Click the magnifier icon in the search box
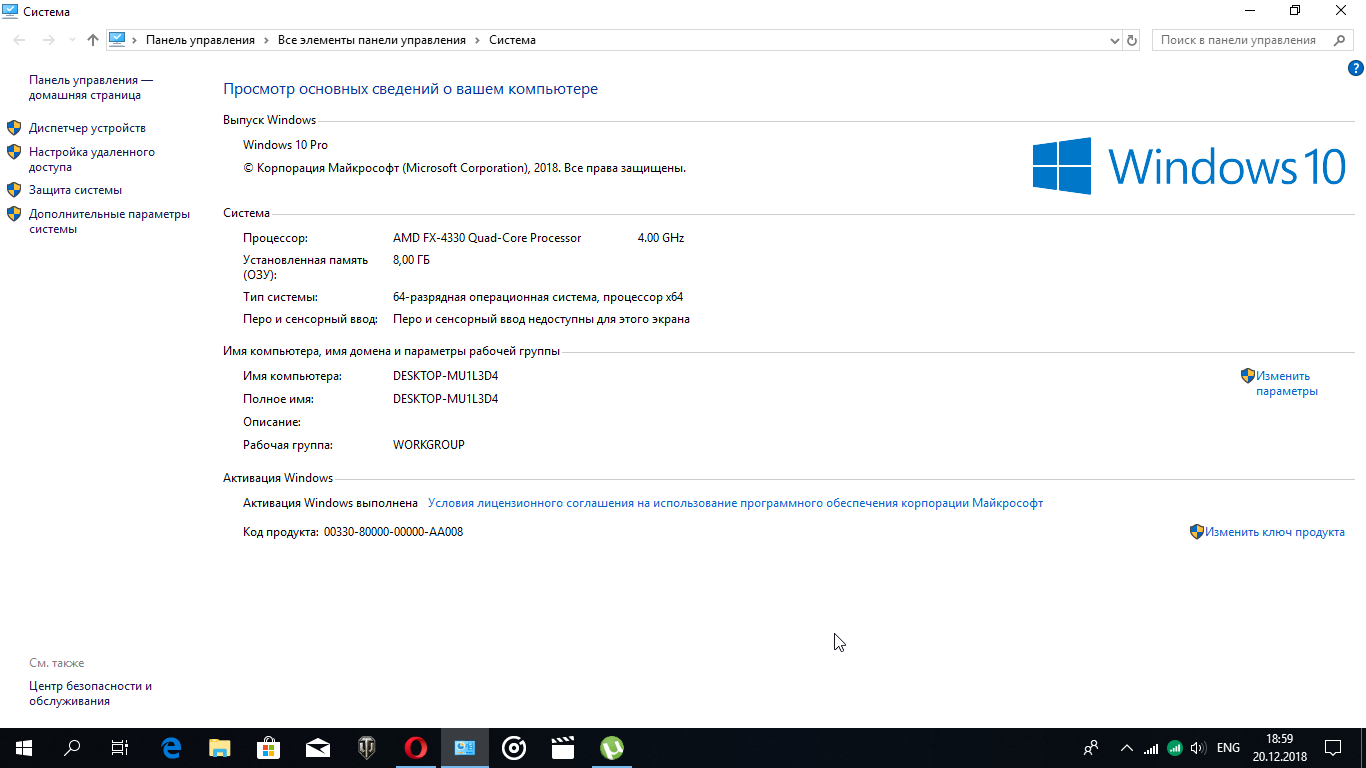Image resolution: width=1366 pixels, height=768 pixels. pos(1339,40)
